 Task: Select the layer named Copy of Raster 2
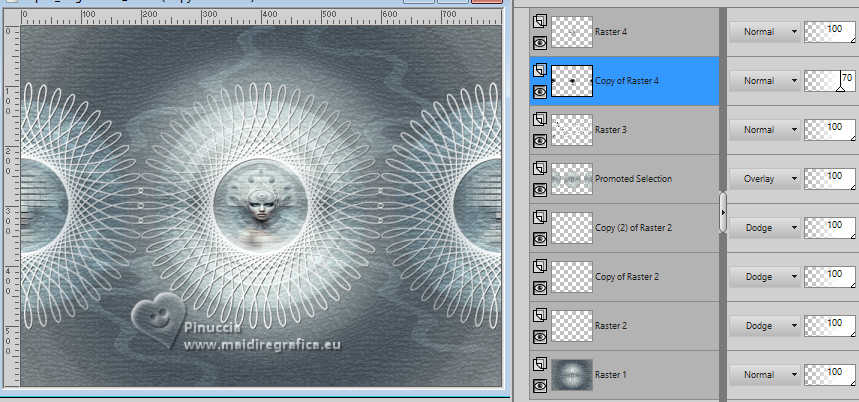point(627,277)
